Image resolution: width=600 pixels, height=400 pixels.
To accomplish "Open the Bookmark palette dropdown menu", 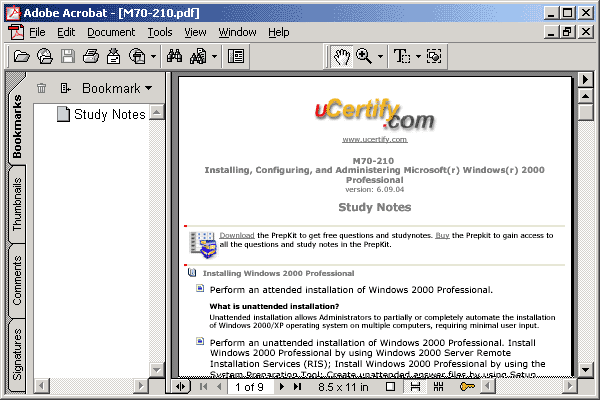I will 117,88.
